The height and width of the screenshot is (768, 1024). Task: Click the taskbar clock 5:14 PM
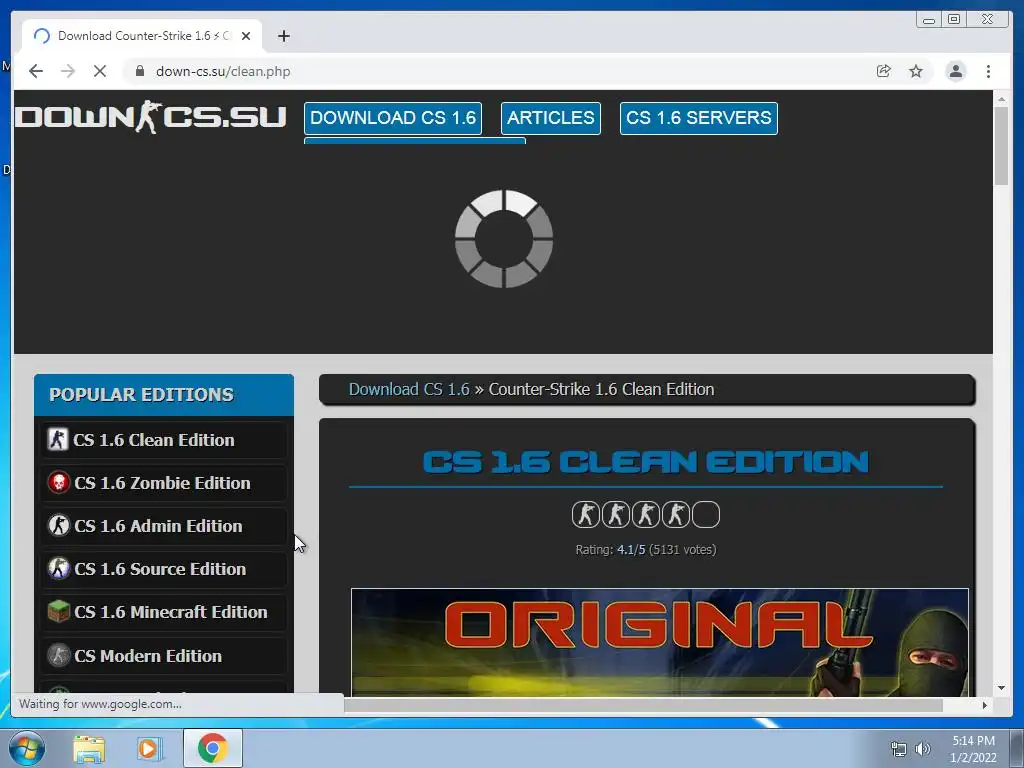[973, 749]
